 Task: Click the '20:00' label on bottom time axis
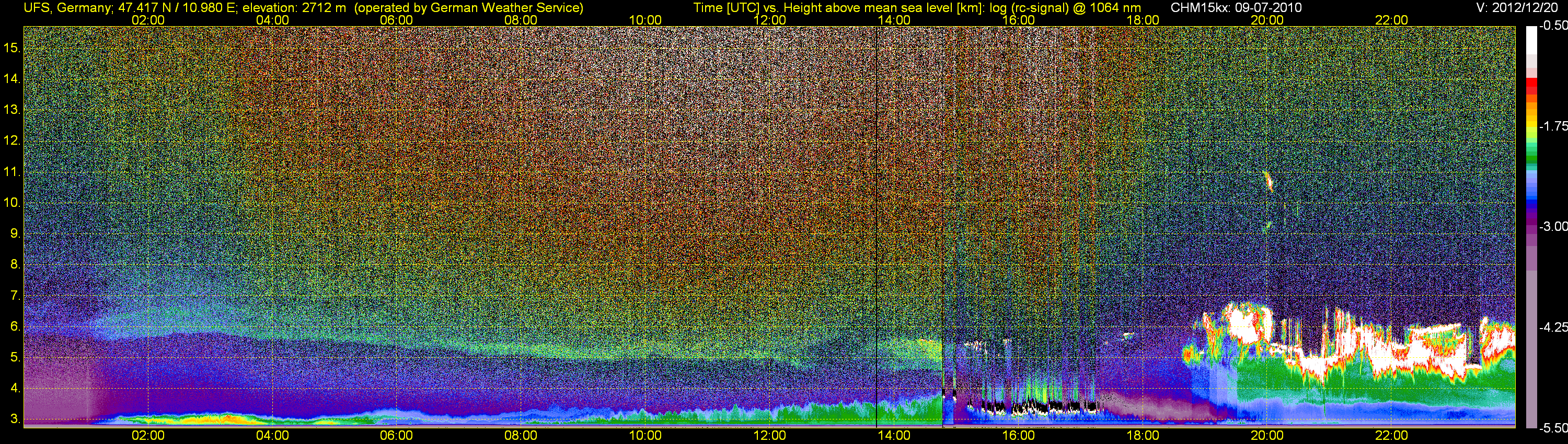(1267, 436)
